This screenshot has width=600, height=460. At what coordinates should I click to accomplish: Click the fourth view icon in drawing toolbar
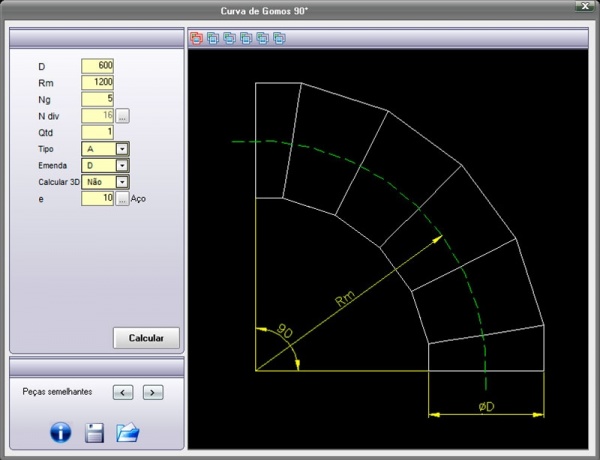point(246,39)
